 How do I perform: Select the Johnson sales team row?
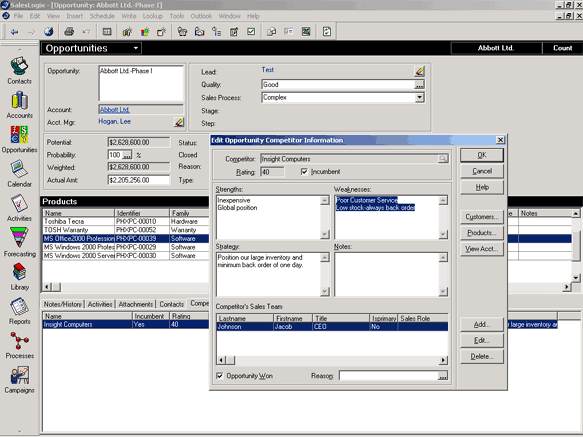(332, 327)
